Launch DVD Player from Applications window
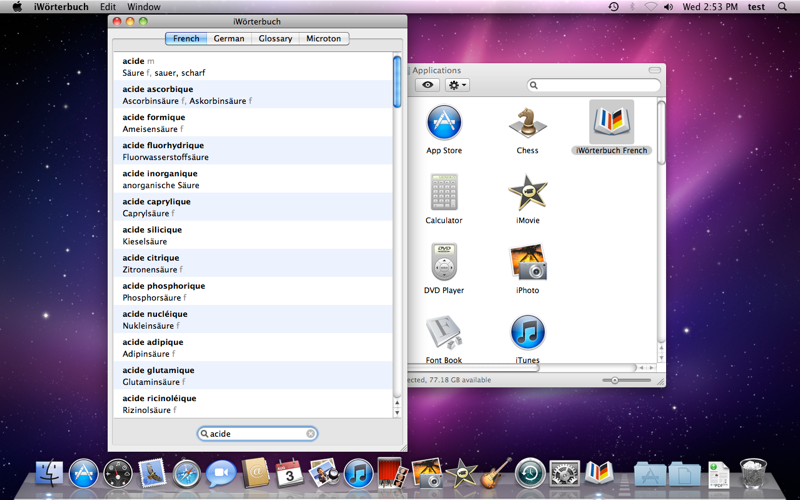Viewport: 800px width, 500px height. [x=444, y=262]
